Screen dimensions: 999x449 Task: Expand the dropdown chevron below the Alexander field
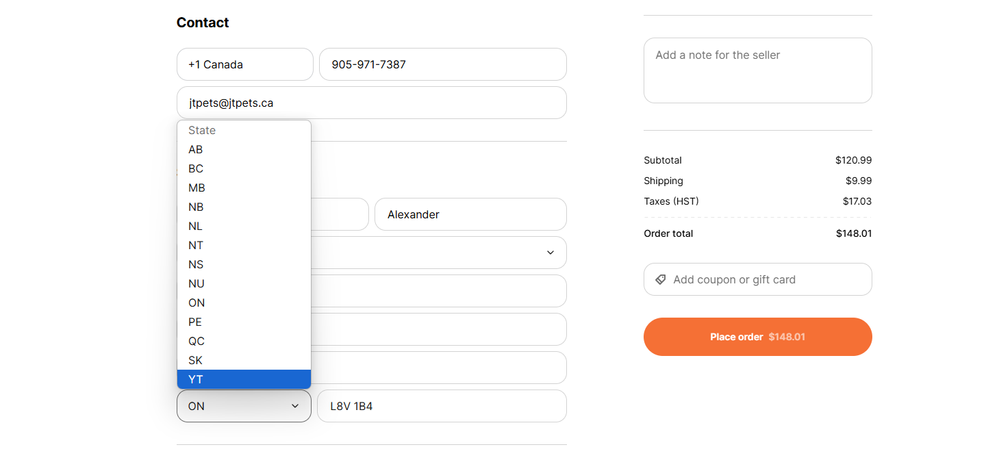(550, 253)
